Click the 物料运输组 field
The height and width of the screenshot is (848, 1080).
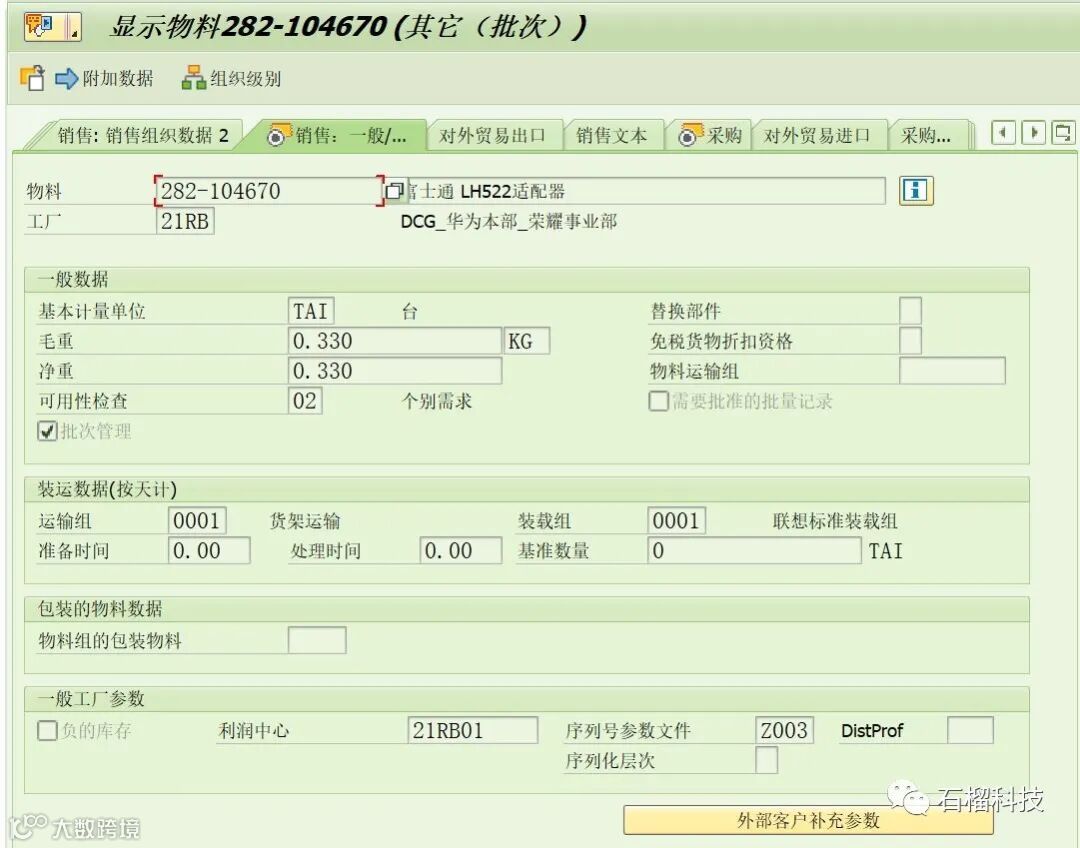click(953, 371)
